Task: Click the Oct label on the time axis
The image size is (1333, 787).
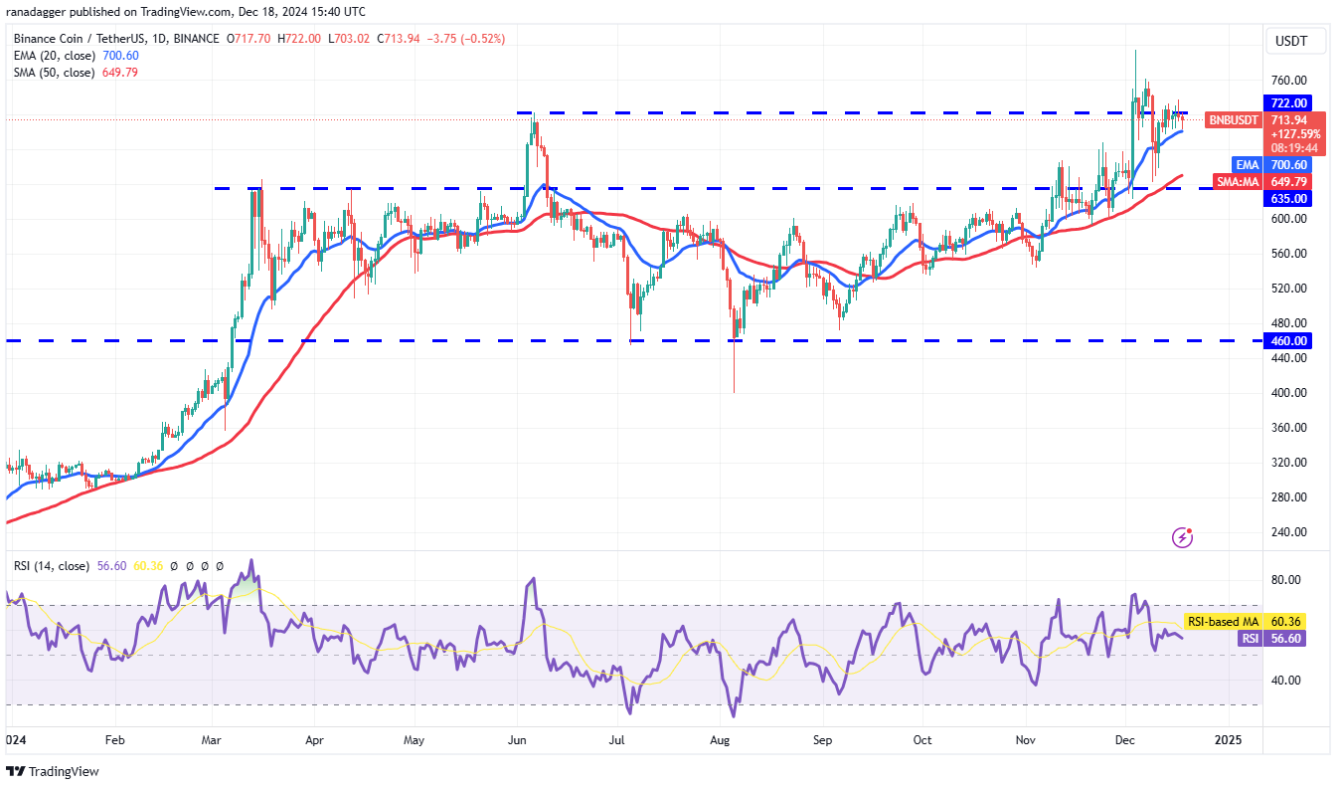Action: click(x=922, y=741)
